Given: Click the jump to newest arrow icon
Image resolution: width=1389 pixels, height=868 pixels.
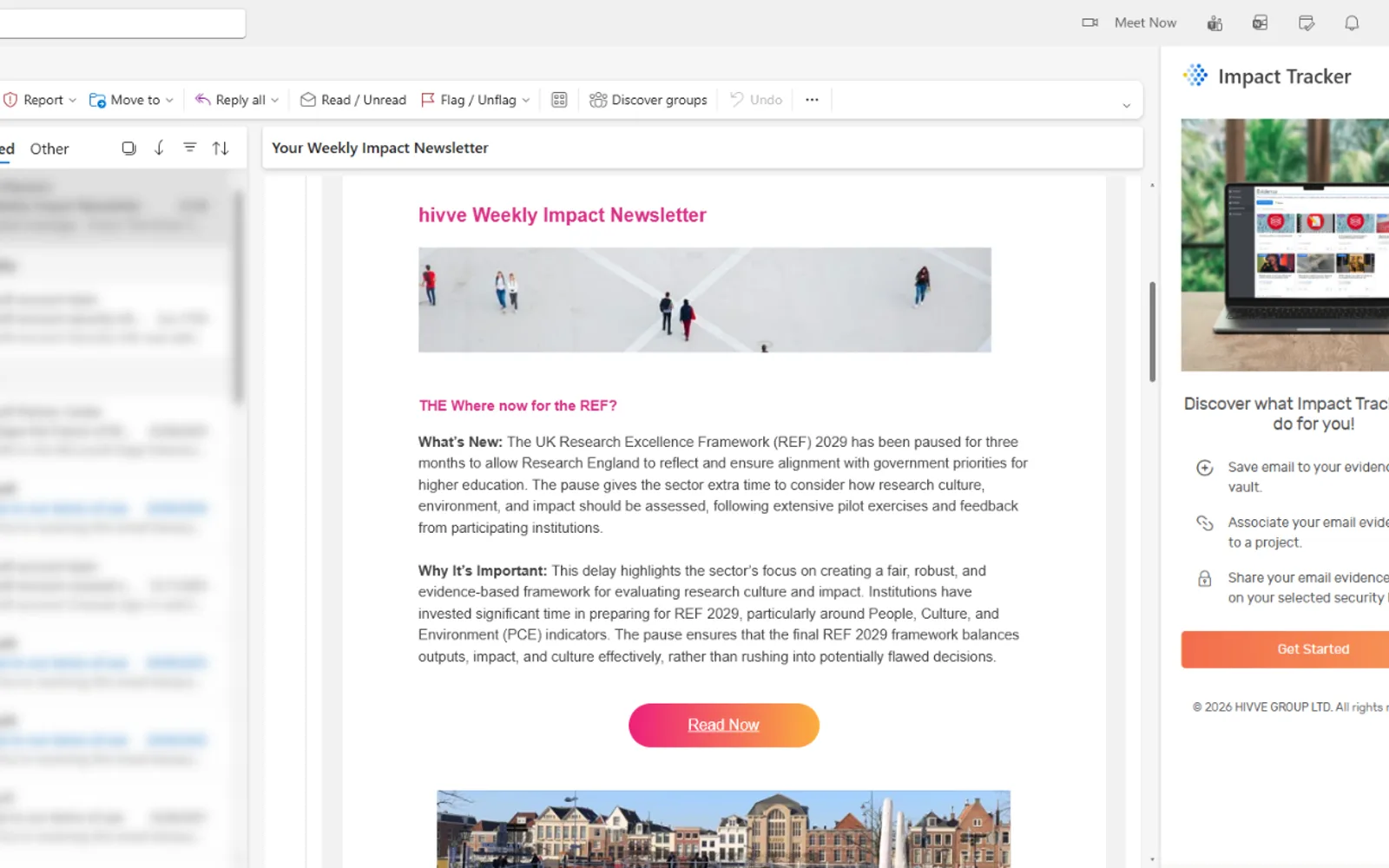Looking at the screenshot, I should 159,148.
